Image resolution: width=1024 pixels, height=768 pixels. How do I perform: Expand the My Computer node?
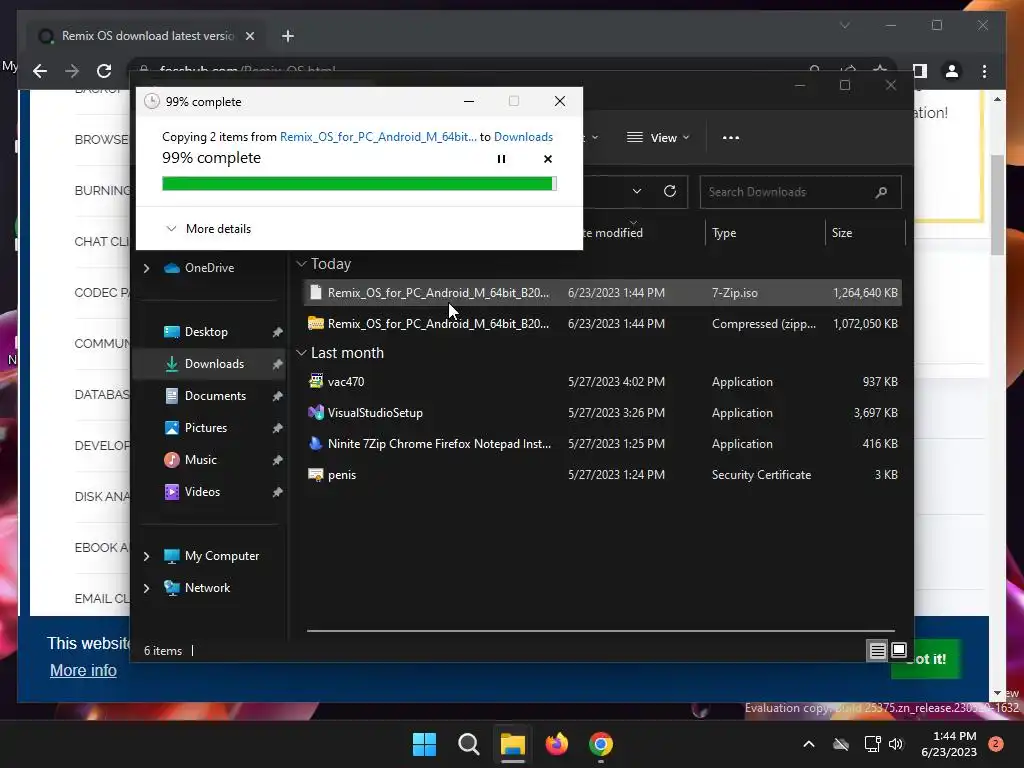coord(146,556)
